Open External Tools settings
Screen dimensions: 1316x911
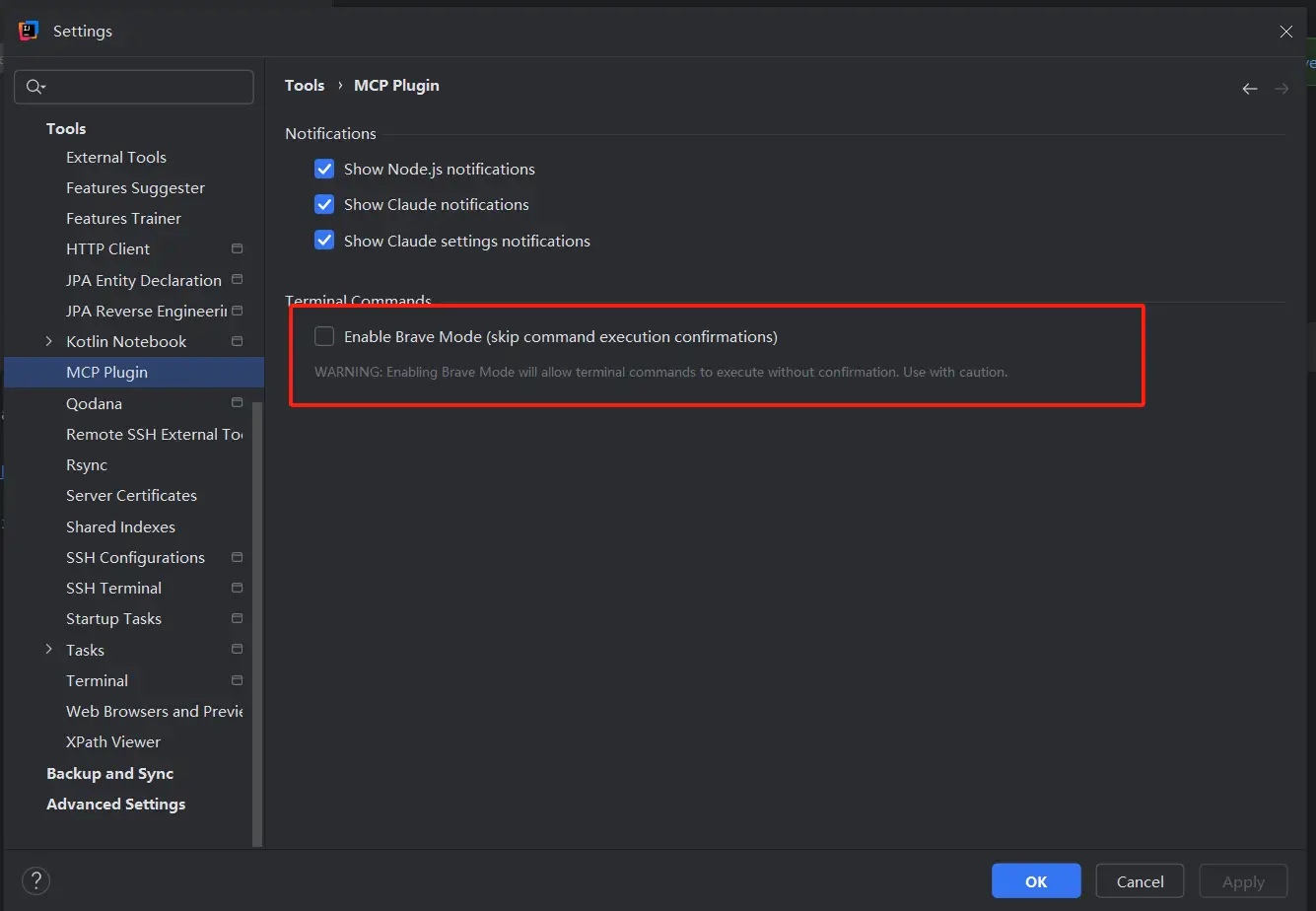(x=116, y=157)
